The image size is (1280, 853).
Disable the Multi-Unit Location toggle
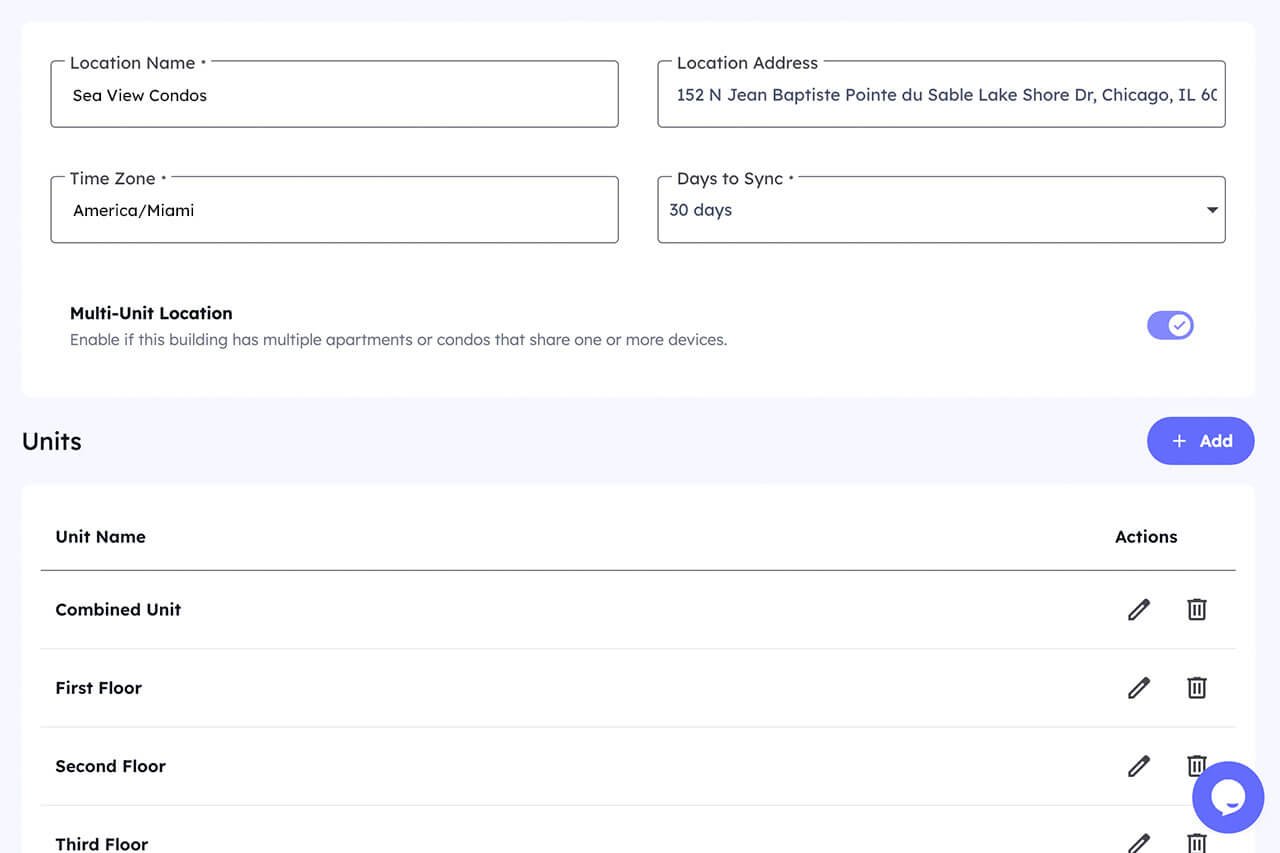(x=1170, y=325)
